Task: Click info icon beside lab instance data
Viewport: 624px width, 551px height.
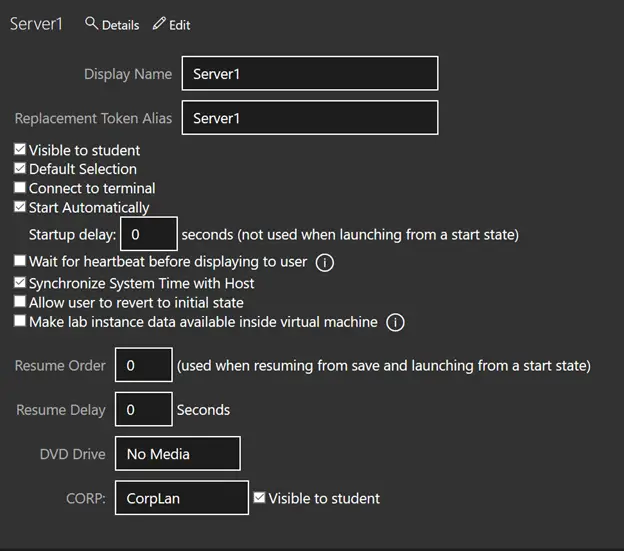Action: 395,322
